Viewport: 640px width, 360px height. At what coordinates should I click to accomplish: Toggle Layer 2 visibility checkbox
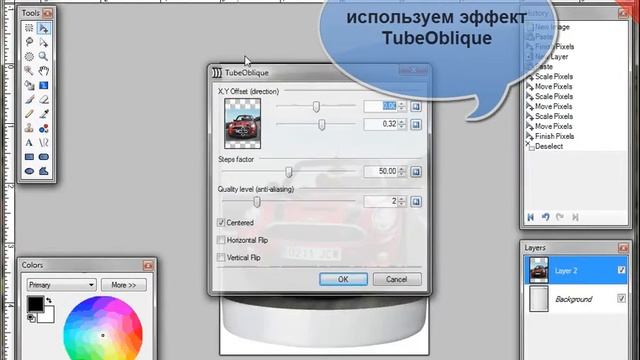pos(621,270)
